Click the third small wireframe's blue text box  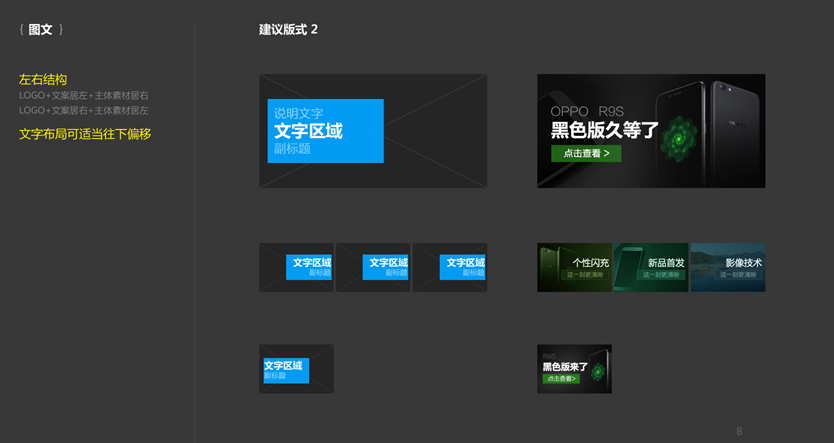[462, 267]
